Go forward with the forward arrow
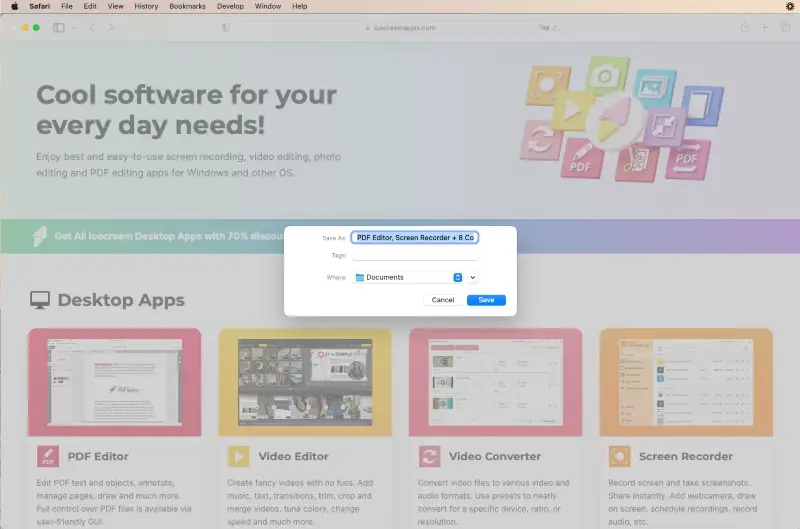 pos(111,28)
